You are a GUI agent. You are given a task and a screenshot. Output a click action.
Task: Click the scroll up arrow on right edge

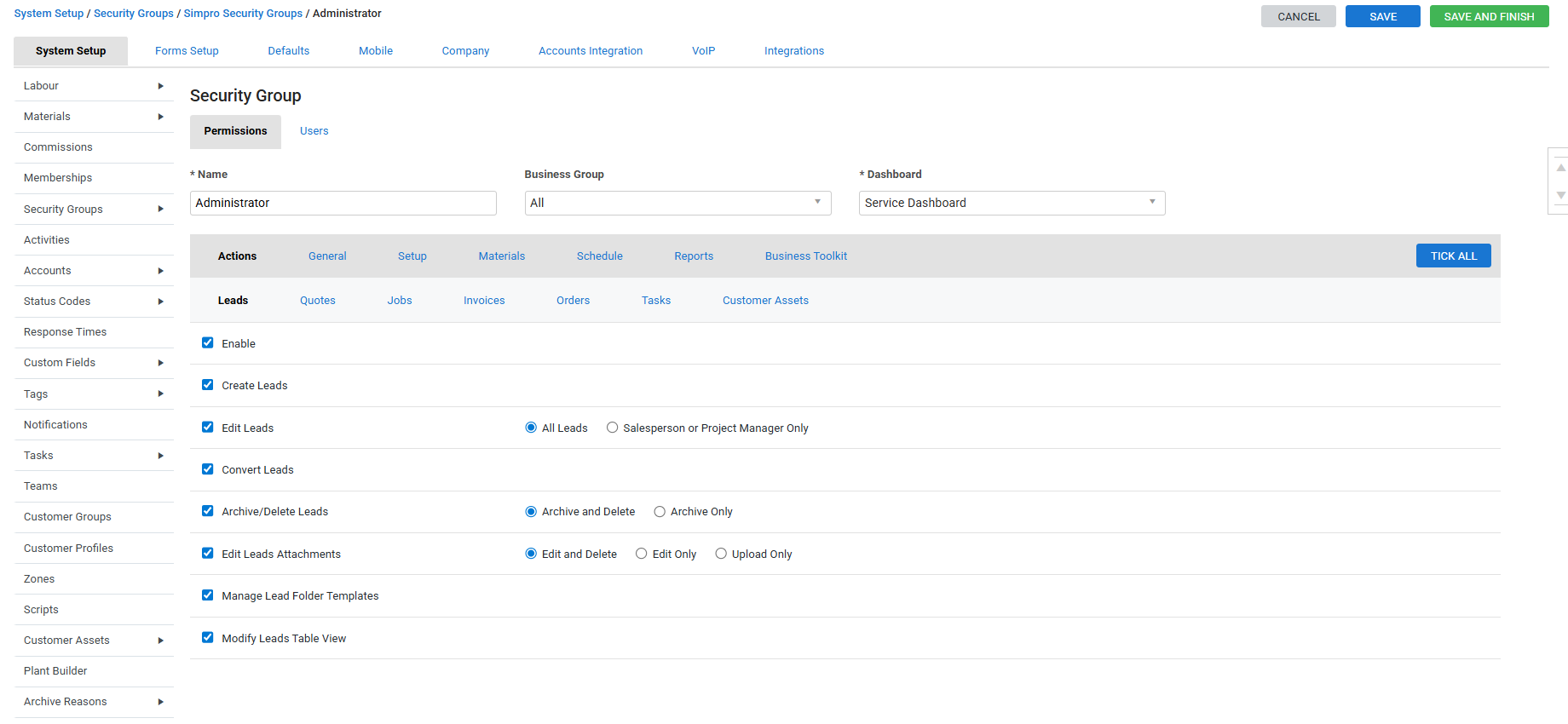pos(1560,168)
